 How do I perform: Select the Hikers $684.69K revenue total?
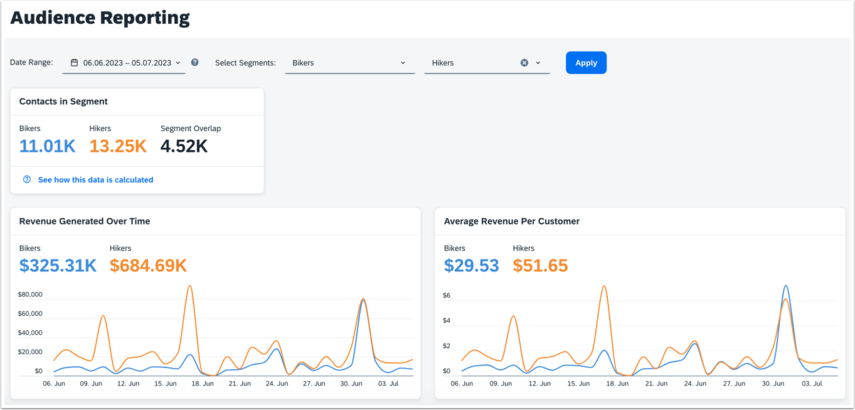click(148, 265)
